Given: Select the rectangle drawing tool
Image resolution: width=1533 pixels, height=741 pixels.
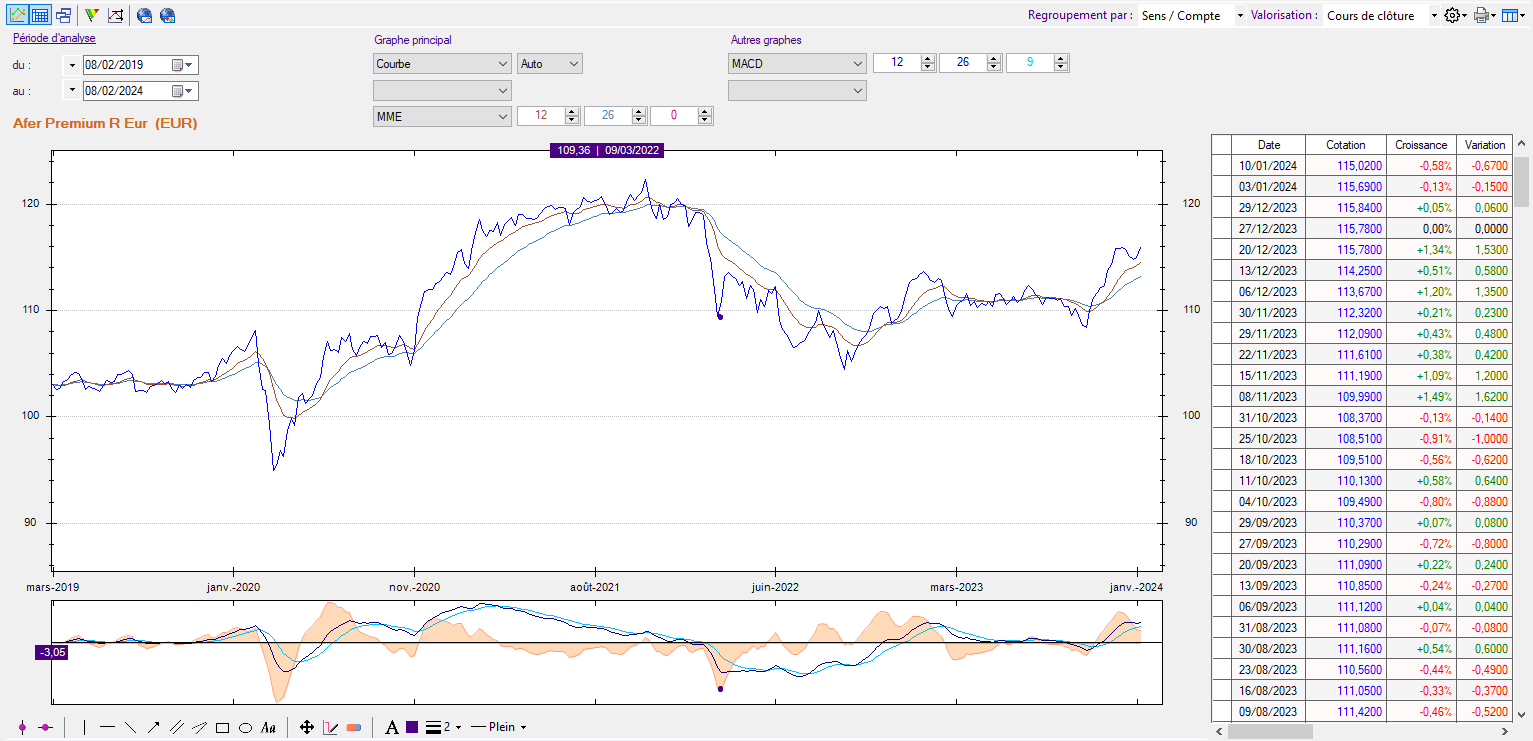Looking at the screenshot, I should (222, 728).
